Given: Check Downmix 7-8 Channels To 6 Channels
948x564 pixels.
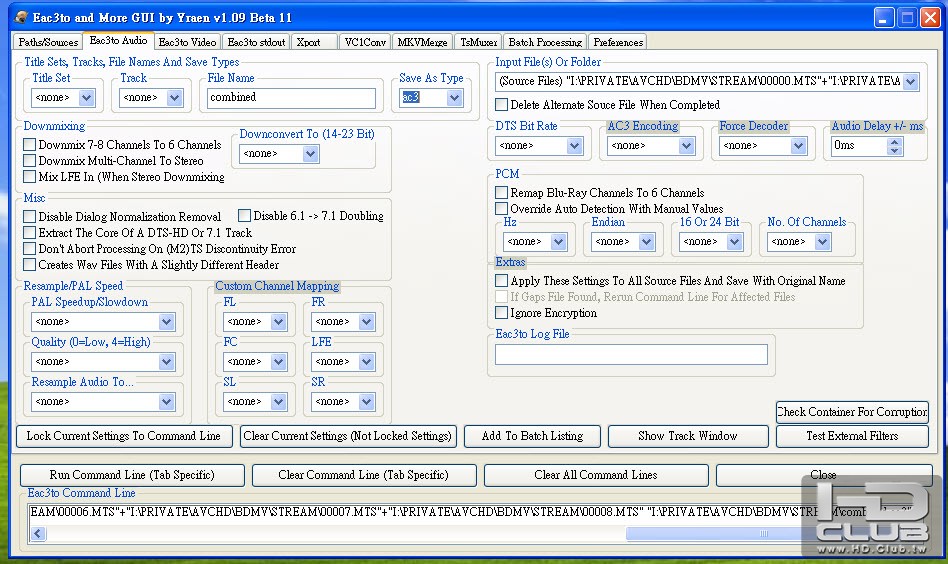Looking at the screenshot, I should 30,144.
